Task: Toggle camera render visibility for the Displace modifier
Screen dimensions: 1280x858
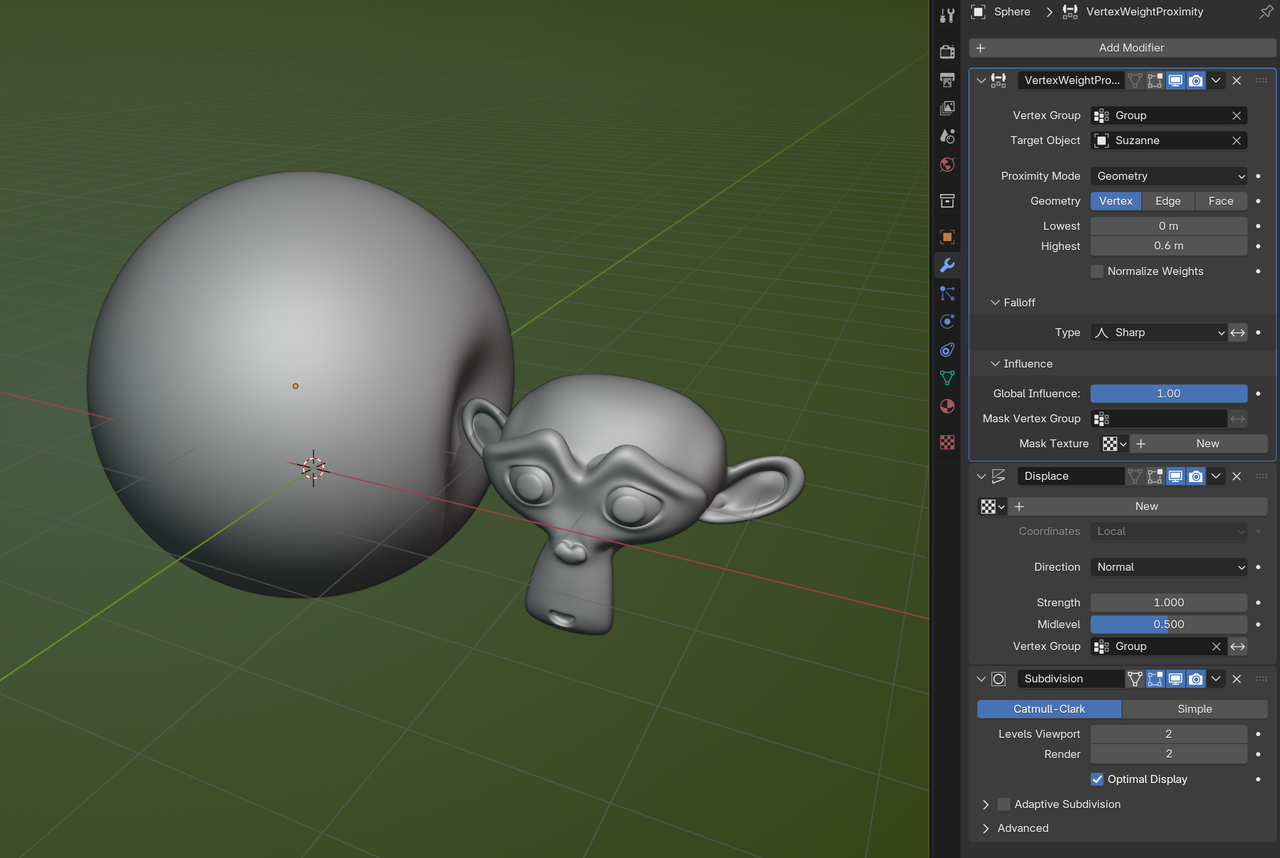Action: point(1195,476)
